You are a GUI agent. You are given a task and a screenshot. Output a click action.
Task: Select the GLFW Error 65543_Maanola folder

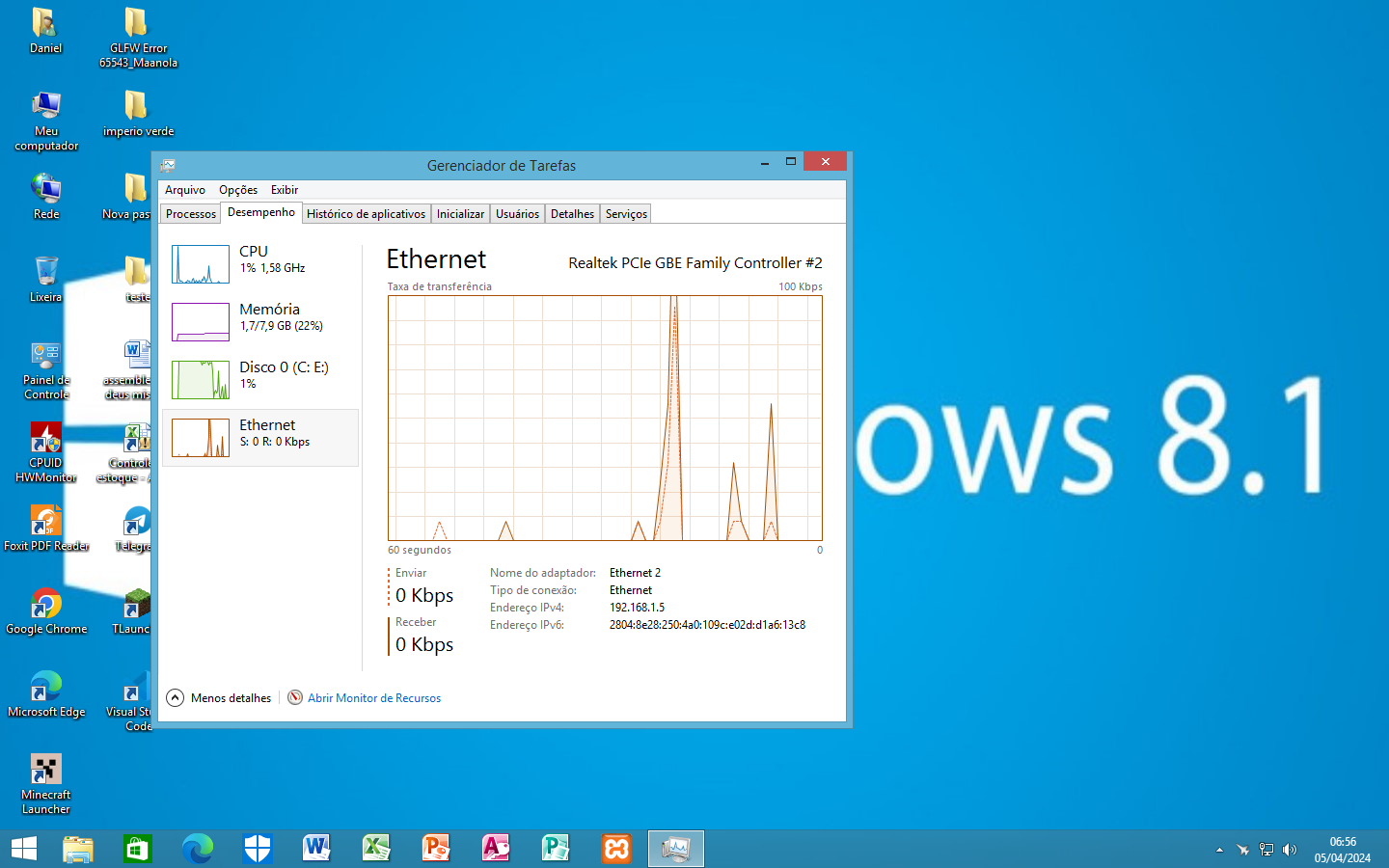point(138,38)
